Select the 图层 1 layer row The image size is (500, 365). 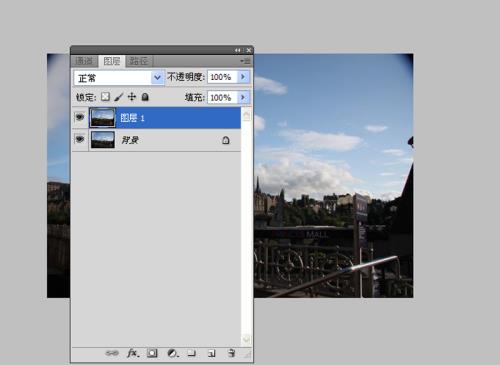click(156, 118)
